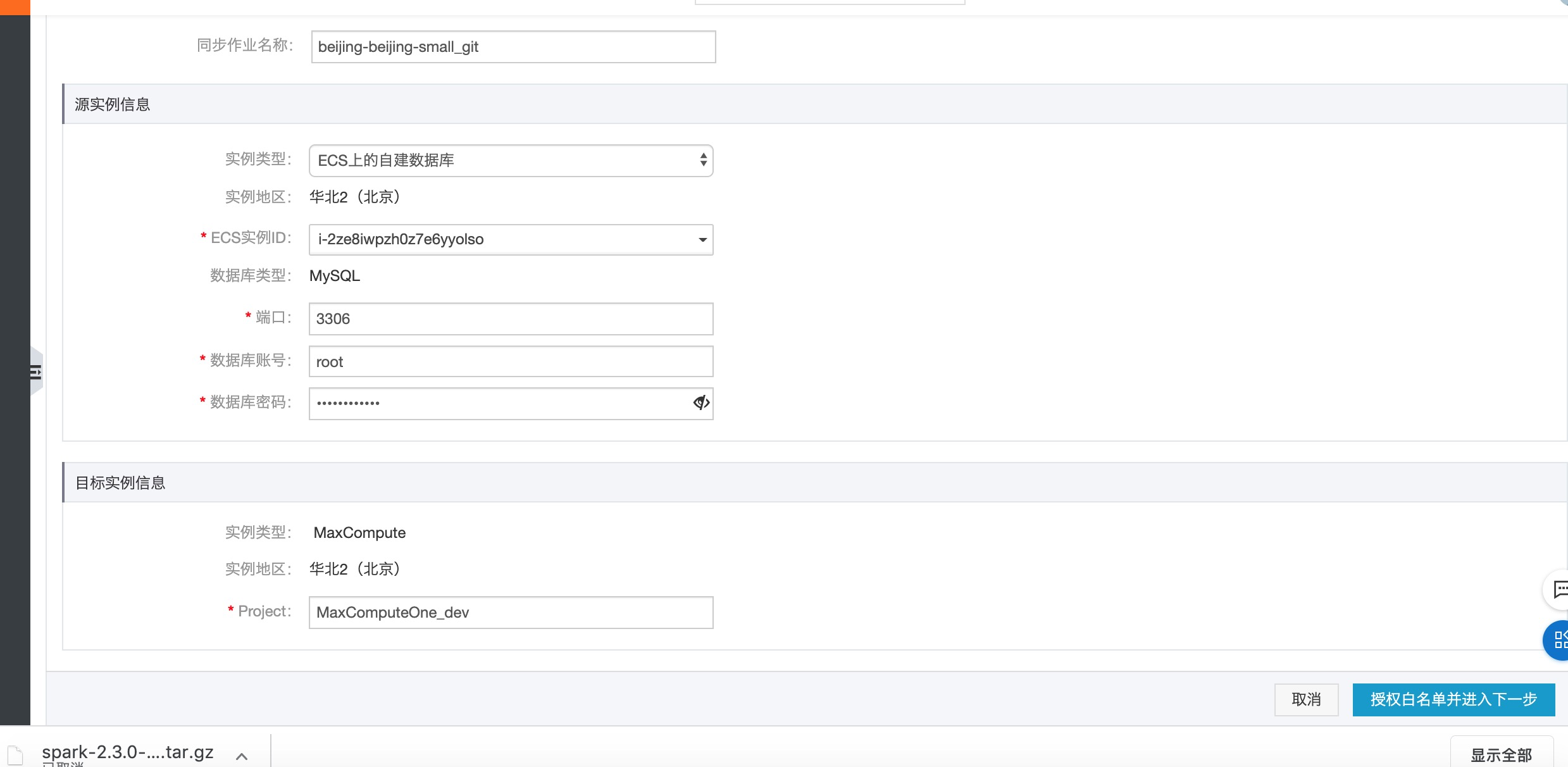Toggle password visibility eye icon
This screenshot has height=767, width=1568.
(x=700, y=402)
